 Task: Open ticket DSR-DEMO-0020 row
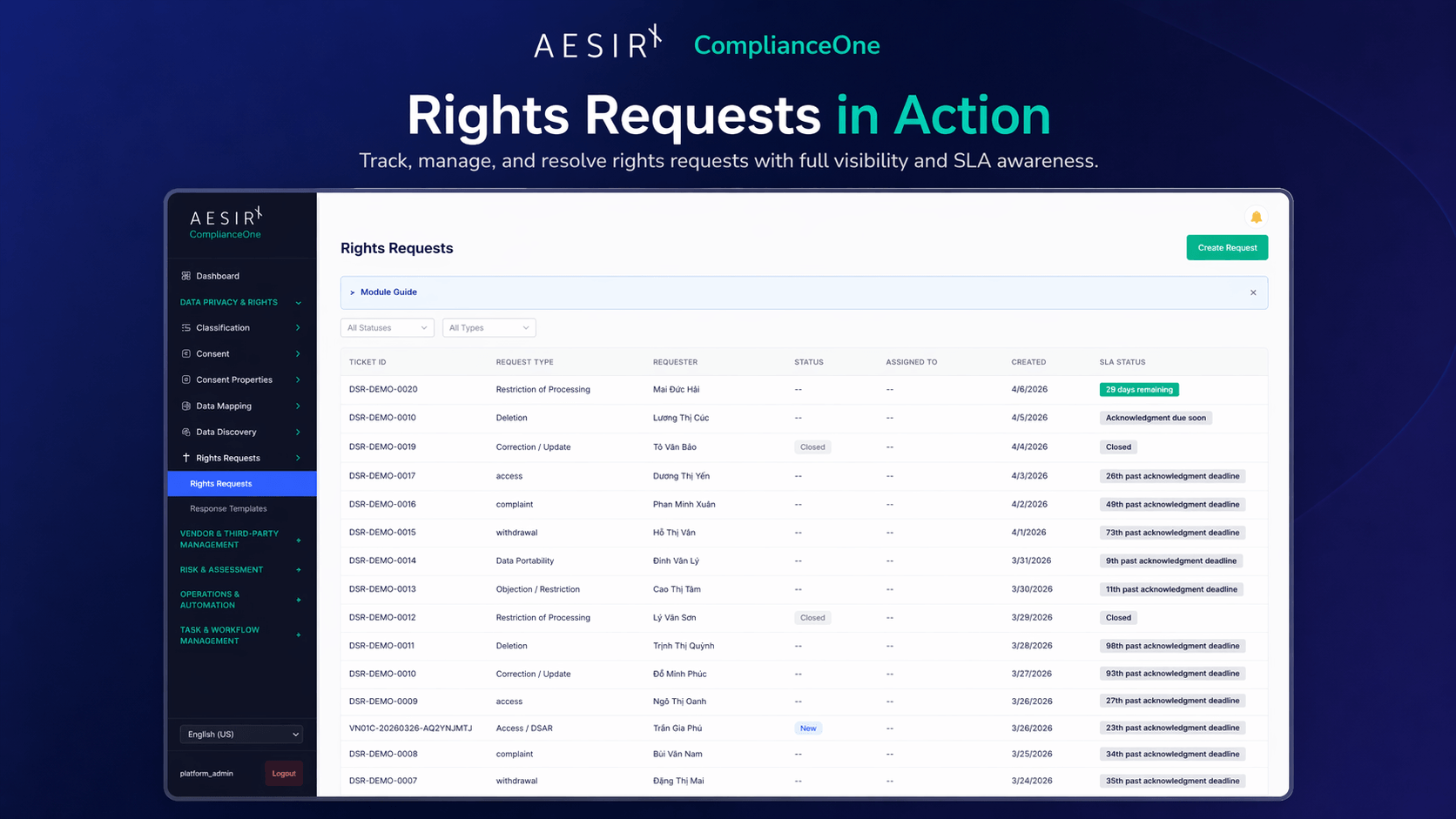[x=383, y=390]
